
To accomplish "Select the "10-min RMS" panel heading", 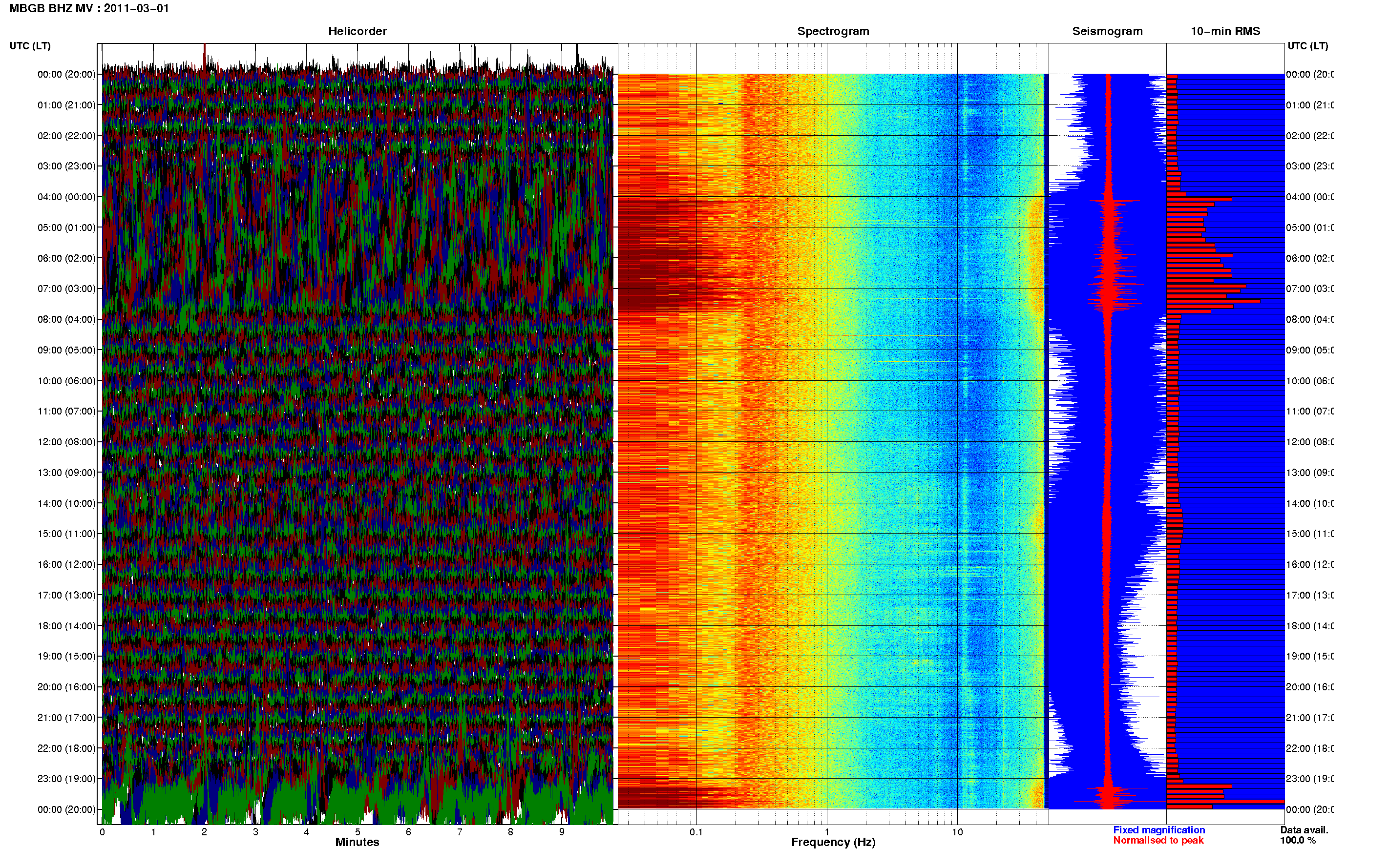I will pos(1225,32).
